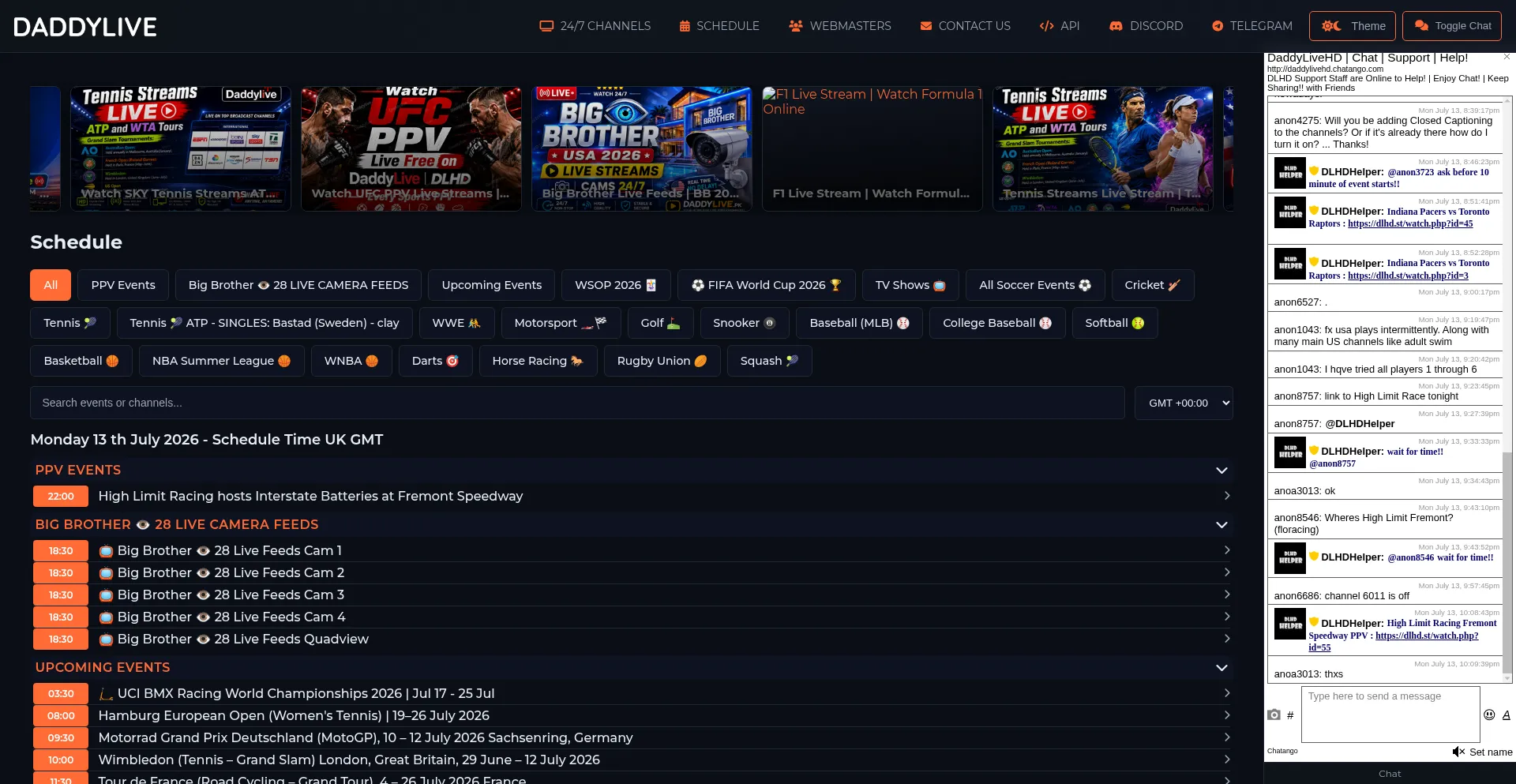Click the DADDYLIVE logo
This screenshot has height=784, width=1516.
(85, 27)
